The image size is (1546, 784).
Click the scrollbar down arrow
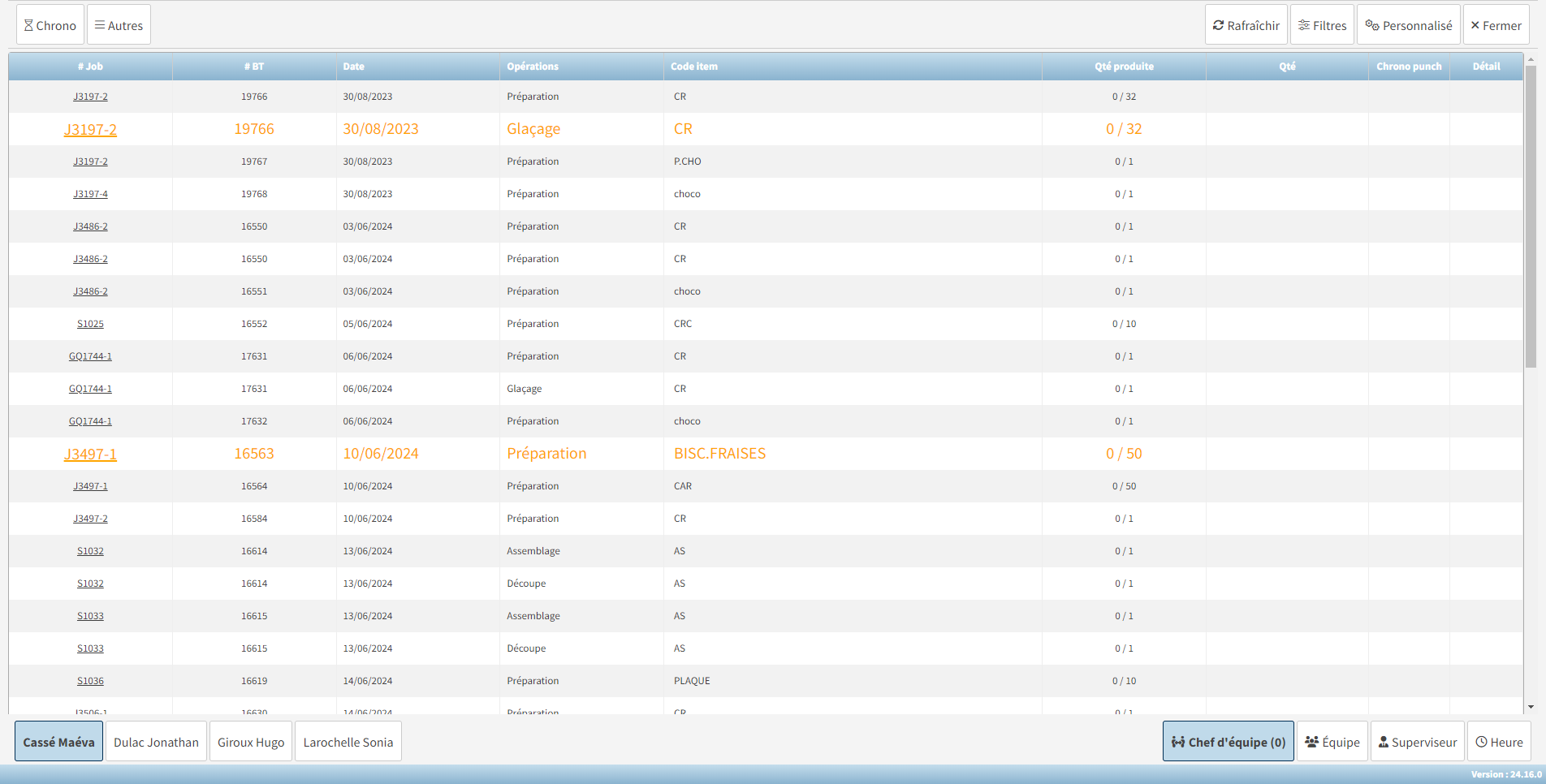(x=1531, y=707)
